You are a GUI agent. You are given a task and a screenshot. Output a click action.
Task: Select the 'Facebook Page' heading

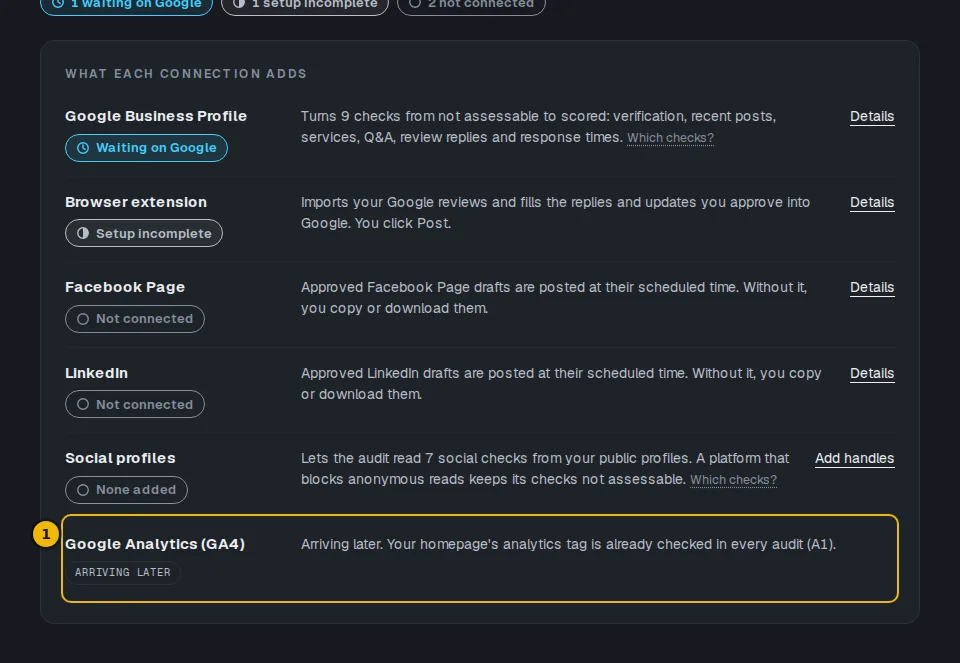(125, 287)
